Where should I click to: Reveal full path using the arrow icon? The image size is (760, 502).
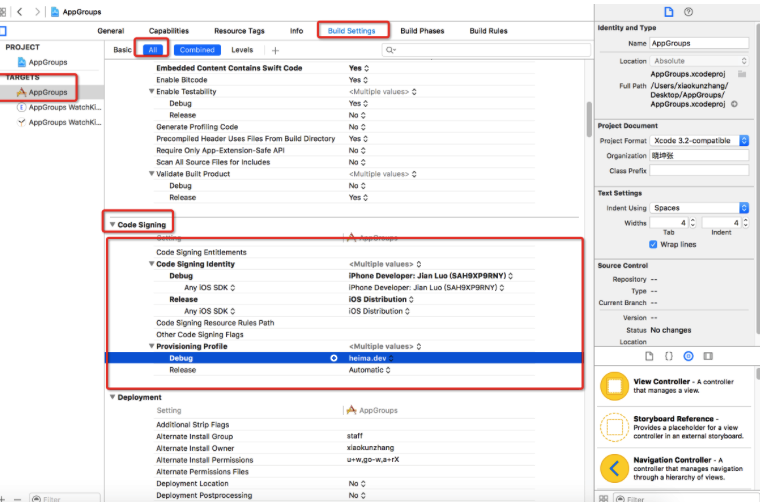click(734, 104)
